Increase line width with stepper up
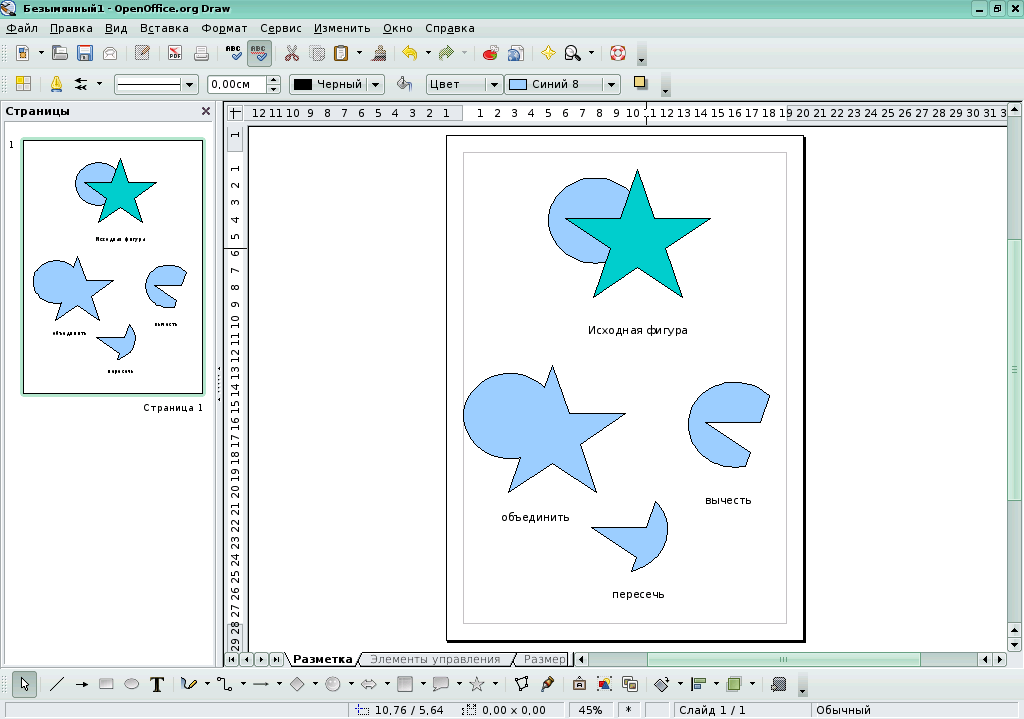Screen dimensions: 1024x719 pos(274,80)
